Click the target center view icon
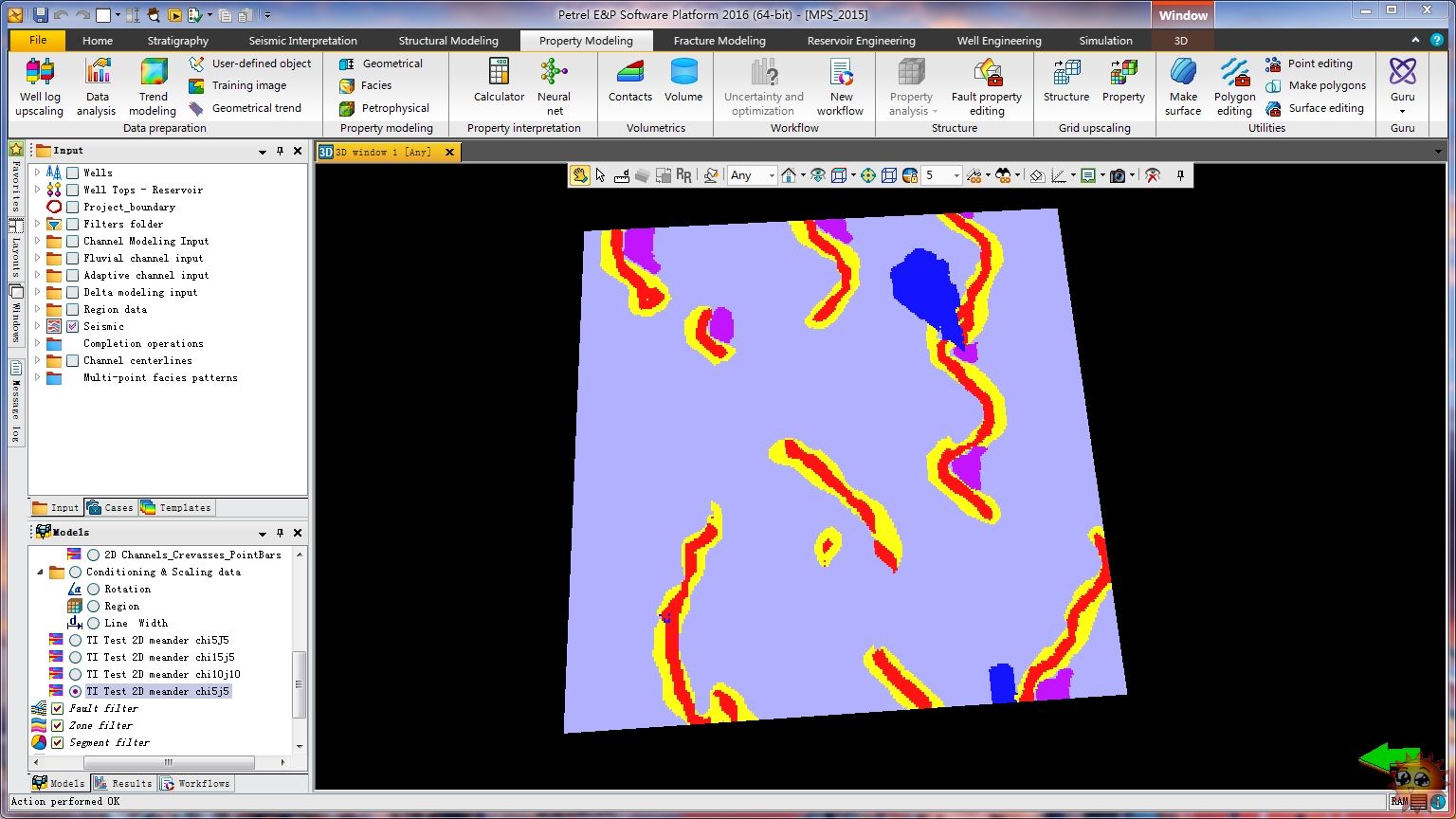 tap(867, 175)
